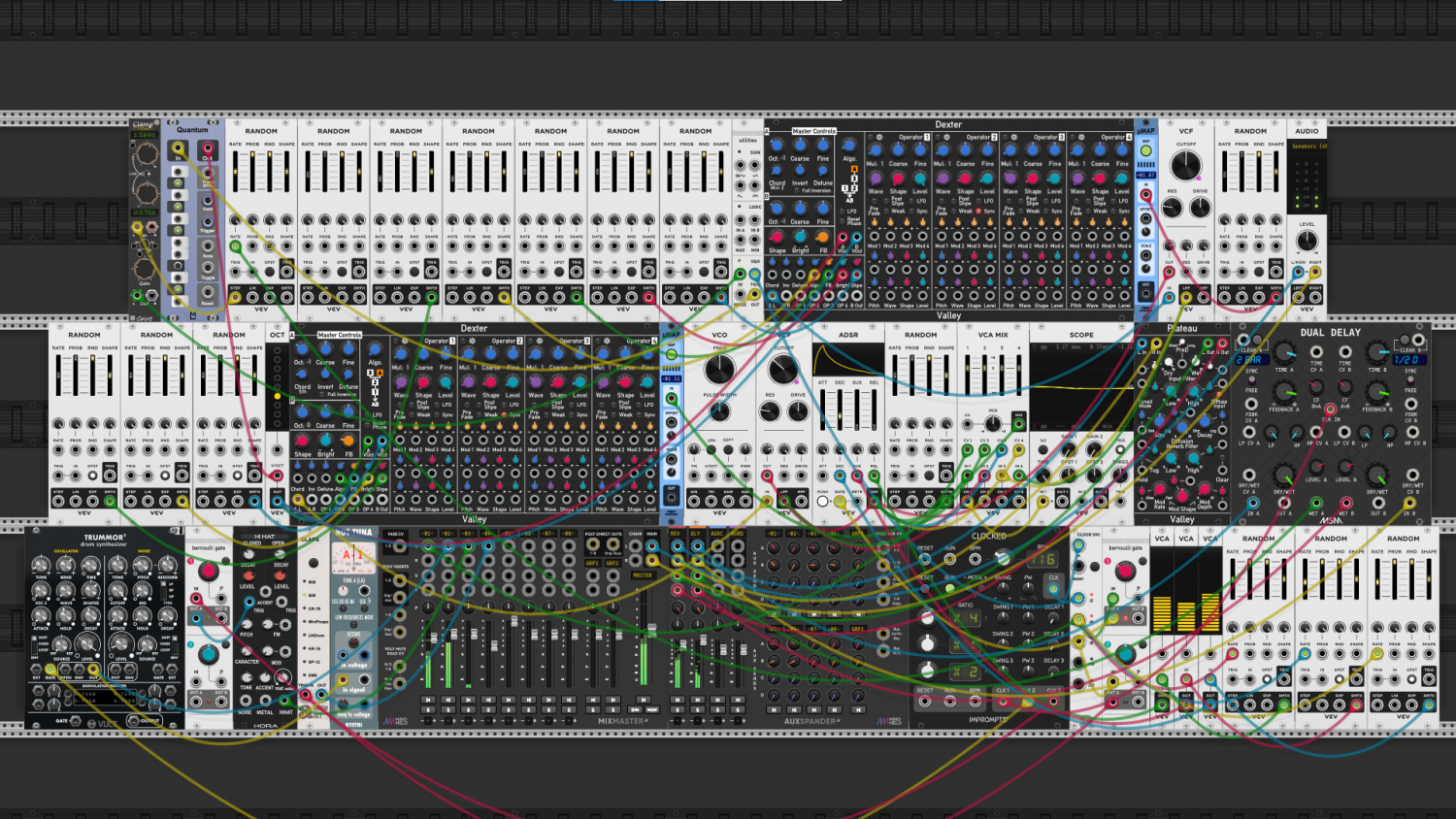Viewport: 1456px width, 819px height.
Task: Click the WET A jack on Dual Delay
Action: [1316, 503]
